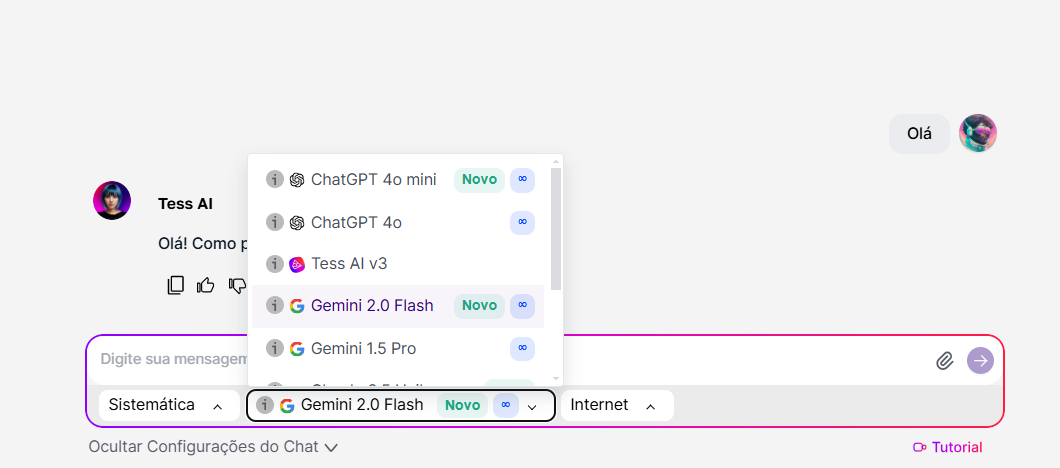Like the Tess AI reply
The height and width of the screenshot is (468, 1060).
[206, 285]
